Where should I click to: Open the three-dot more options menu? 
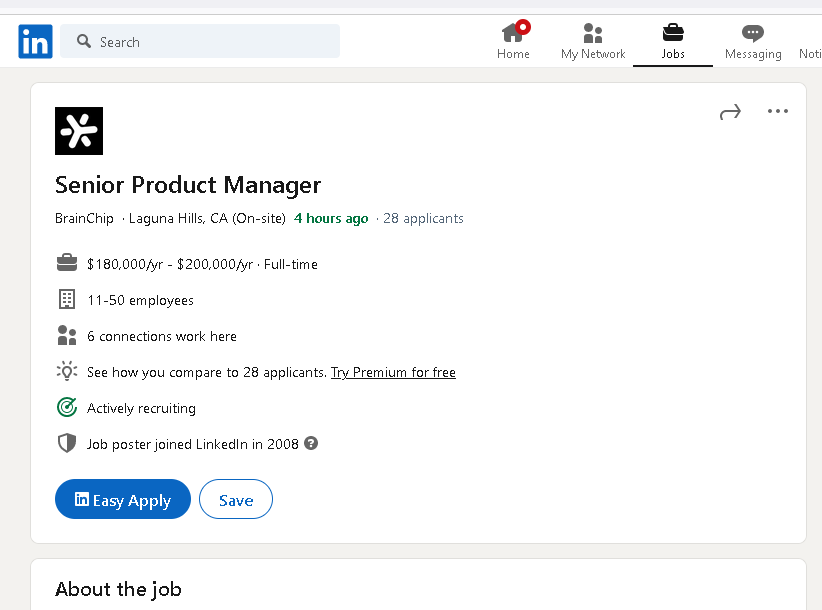point(778,111)
